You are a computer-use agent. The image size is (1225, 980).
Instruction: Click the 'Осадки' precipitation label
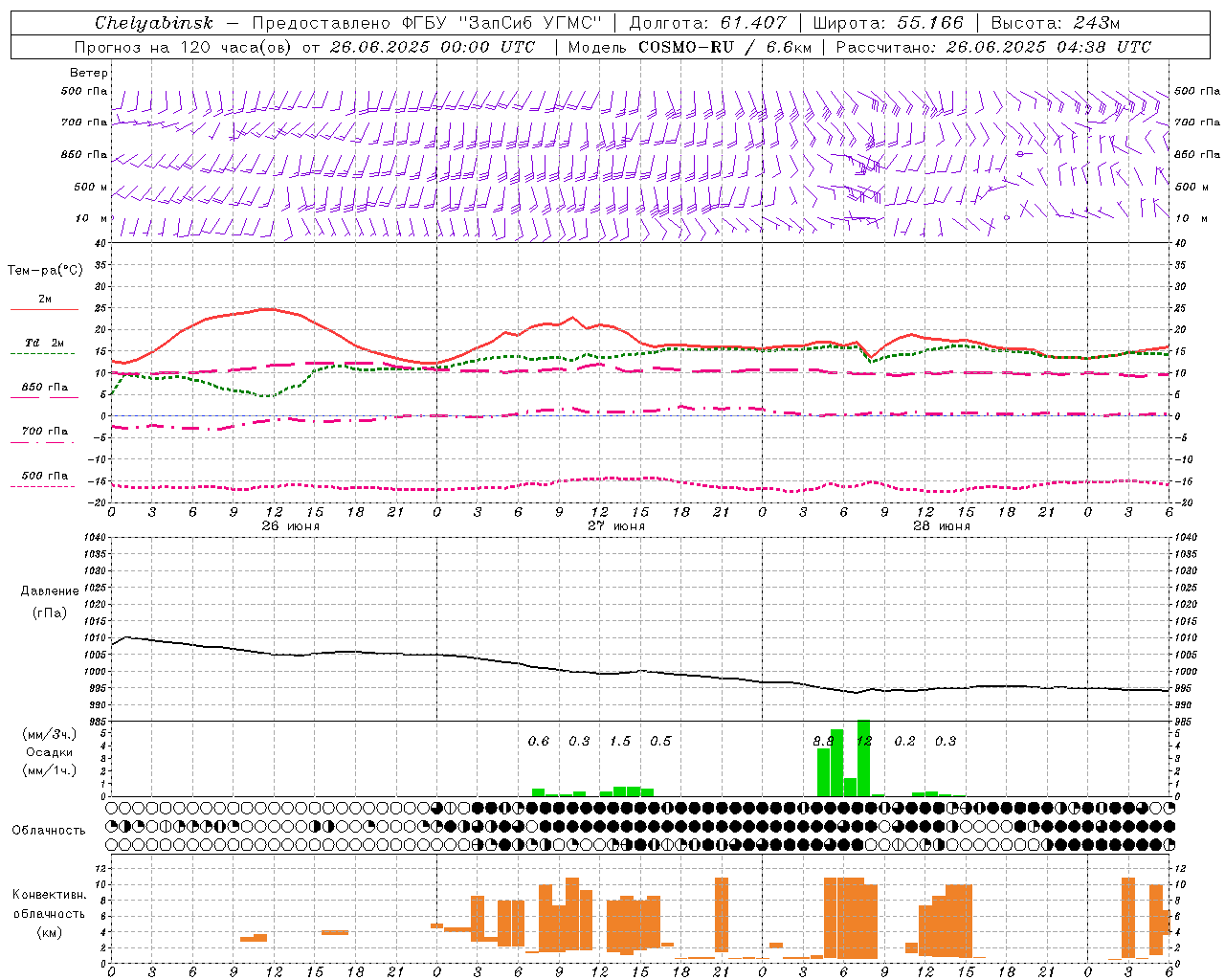pyautogui.click(x=50, y=752)
